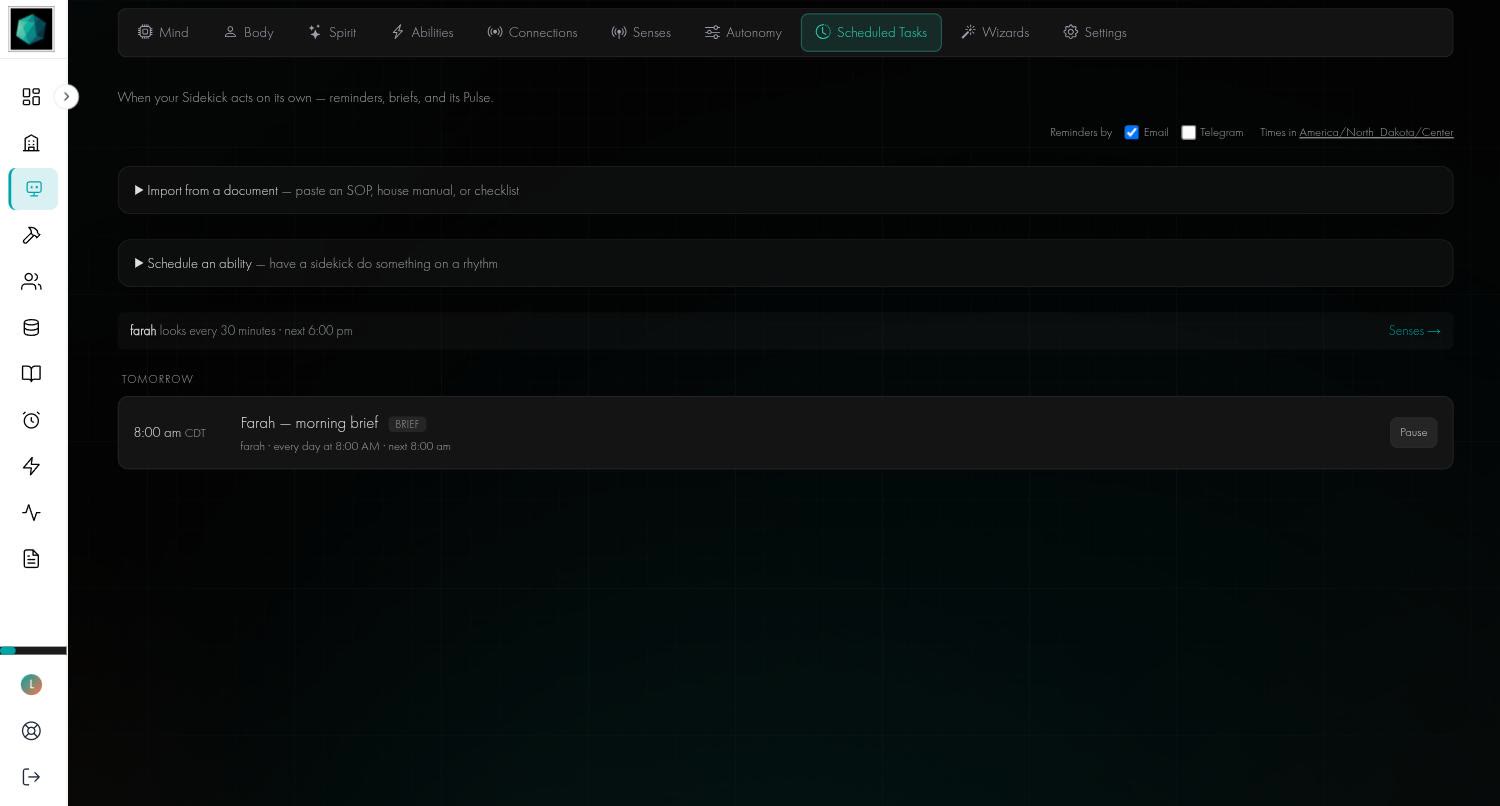Expand Import from a document section

click(x=785, y=190)
